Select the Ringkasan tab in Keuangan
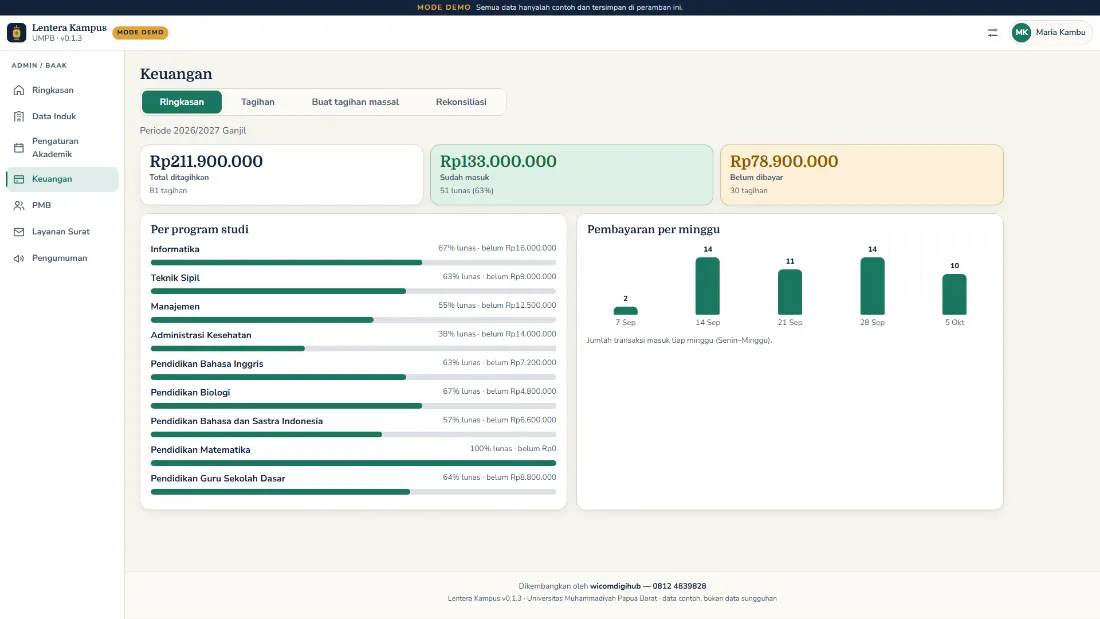The width and height of the screenshot is (1100, 619). click(182, 102)
